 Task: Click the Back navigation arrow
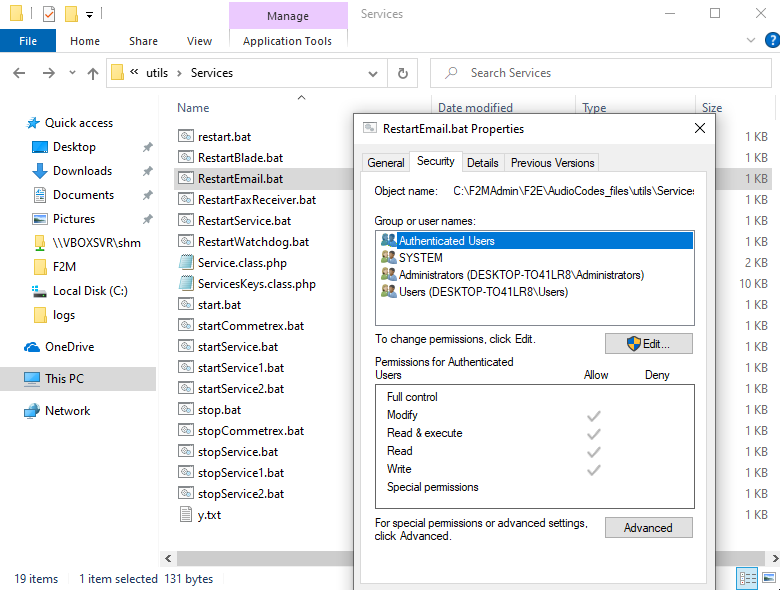tap(20, 73)
